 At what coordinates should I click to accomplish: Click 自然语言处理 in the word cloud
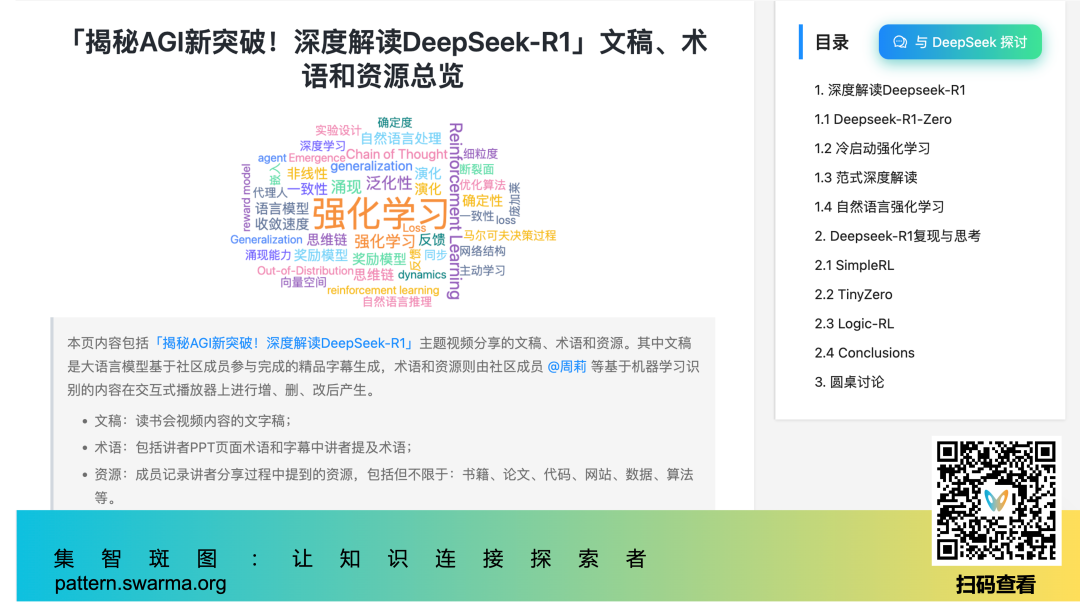click(x=401, y=138)
